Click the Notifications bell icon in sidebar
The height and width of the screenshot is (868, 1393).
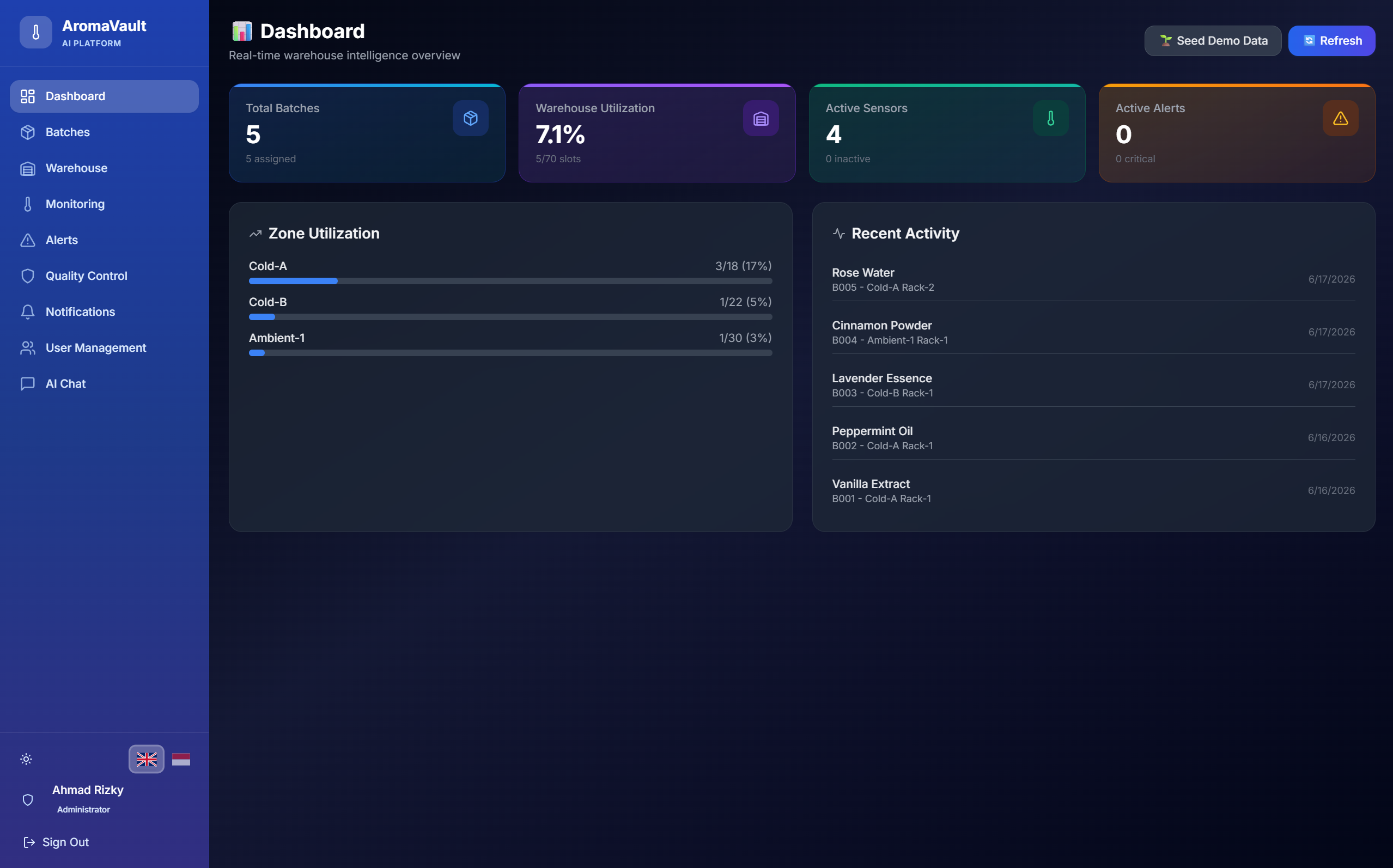(x=28, y=311)
